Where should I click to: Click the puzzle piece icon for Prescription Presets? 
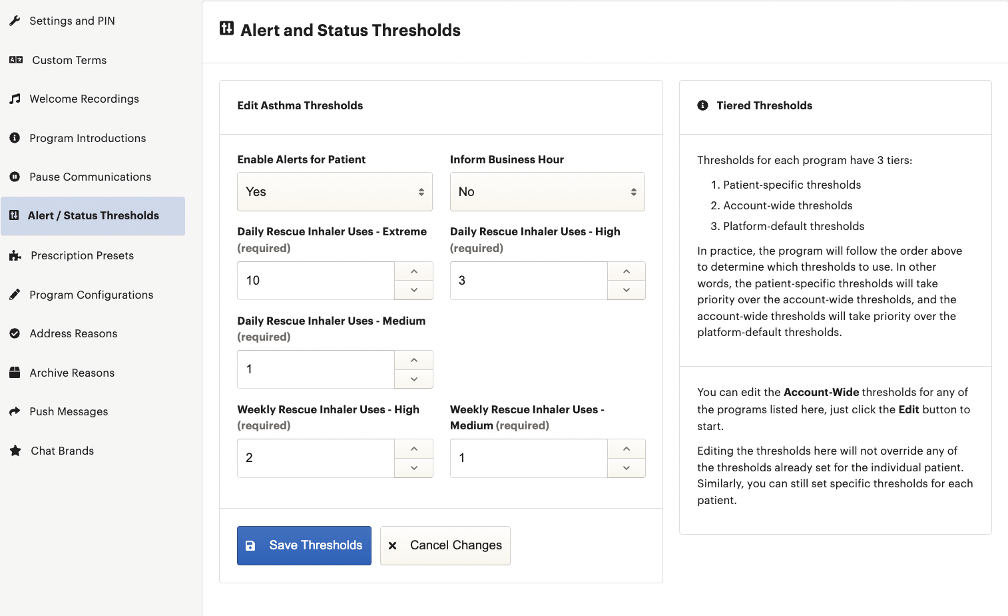point(15,255)
